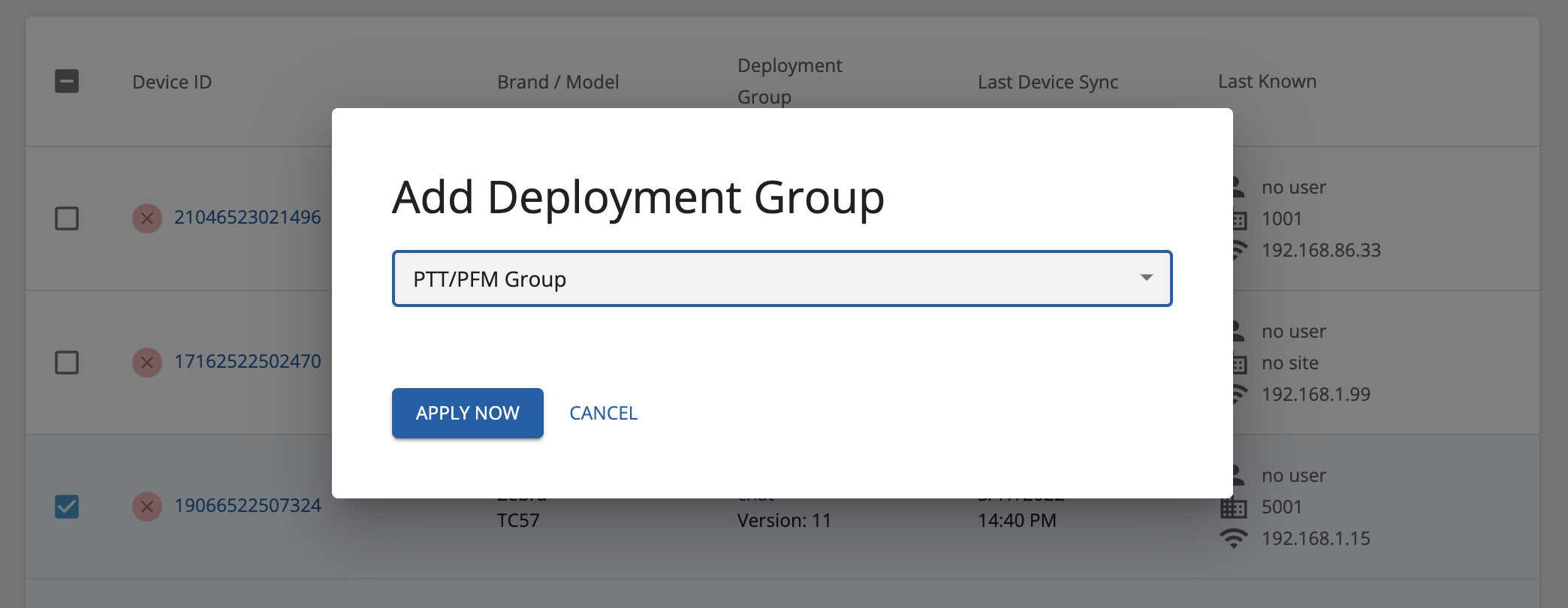
Task: Click the Device ID column header
Action: pyautogui.click(x=172, y=82)
